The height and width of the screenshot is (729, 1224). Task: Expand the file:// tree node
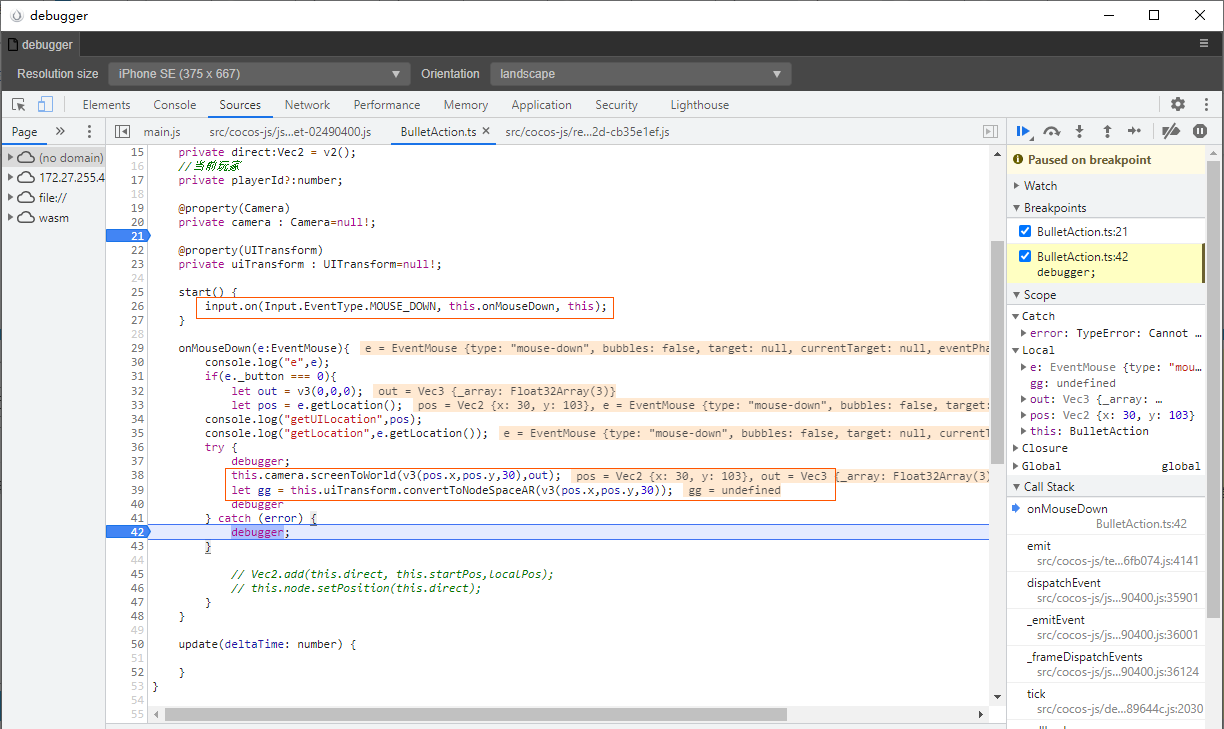pyautogui.click(x=11, y=198)
